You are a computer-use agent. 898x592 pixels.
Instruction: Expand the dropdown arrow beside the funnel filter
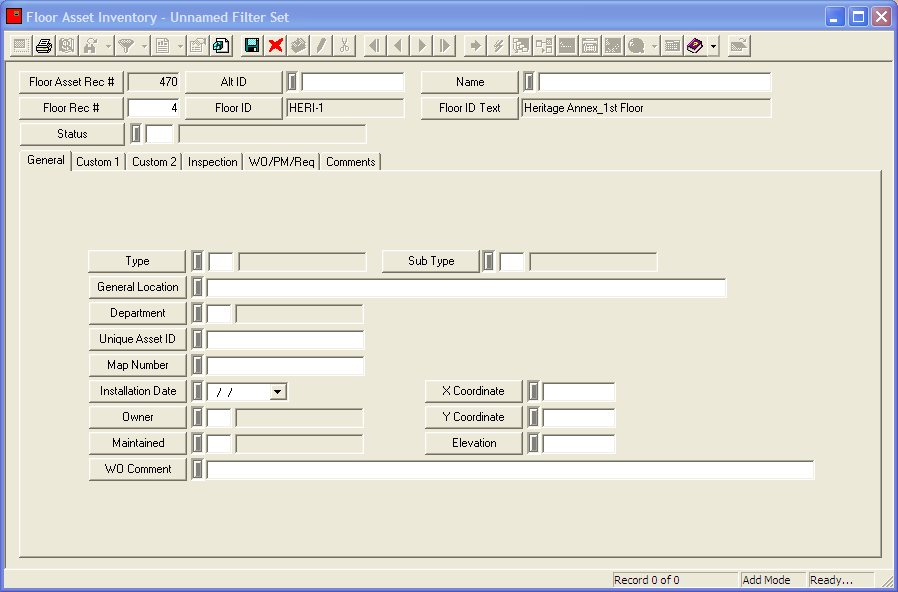[x=144, y=46]
